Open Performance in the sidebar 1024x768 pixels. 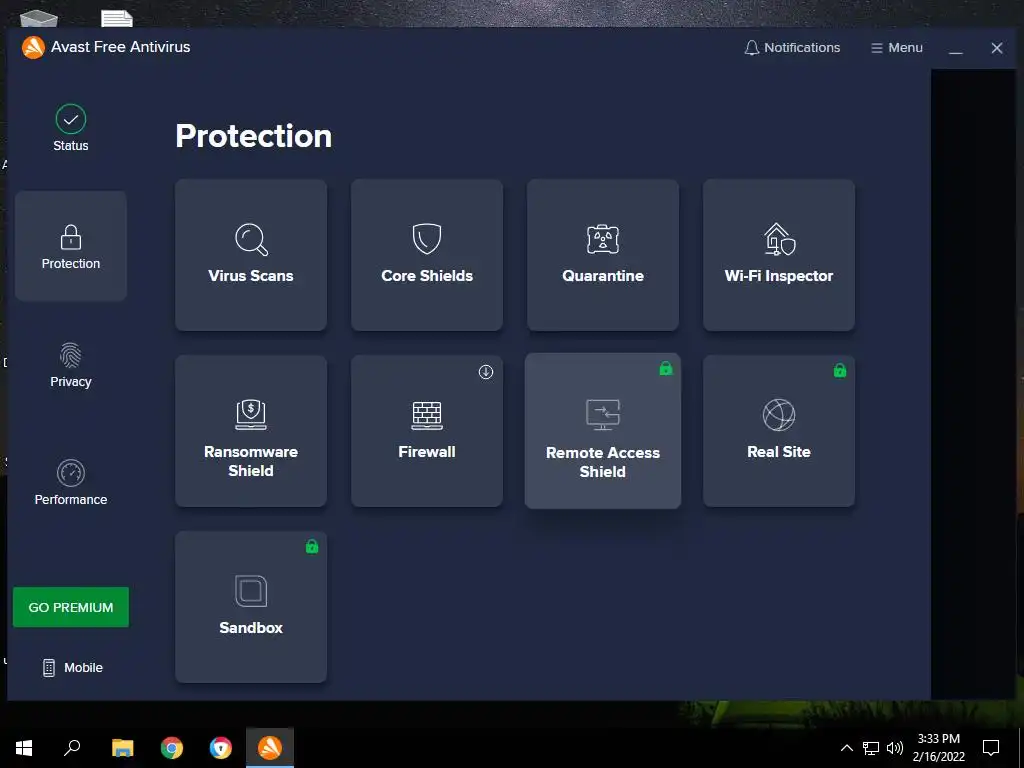pyautogui.click(x=71, y=483)
